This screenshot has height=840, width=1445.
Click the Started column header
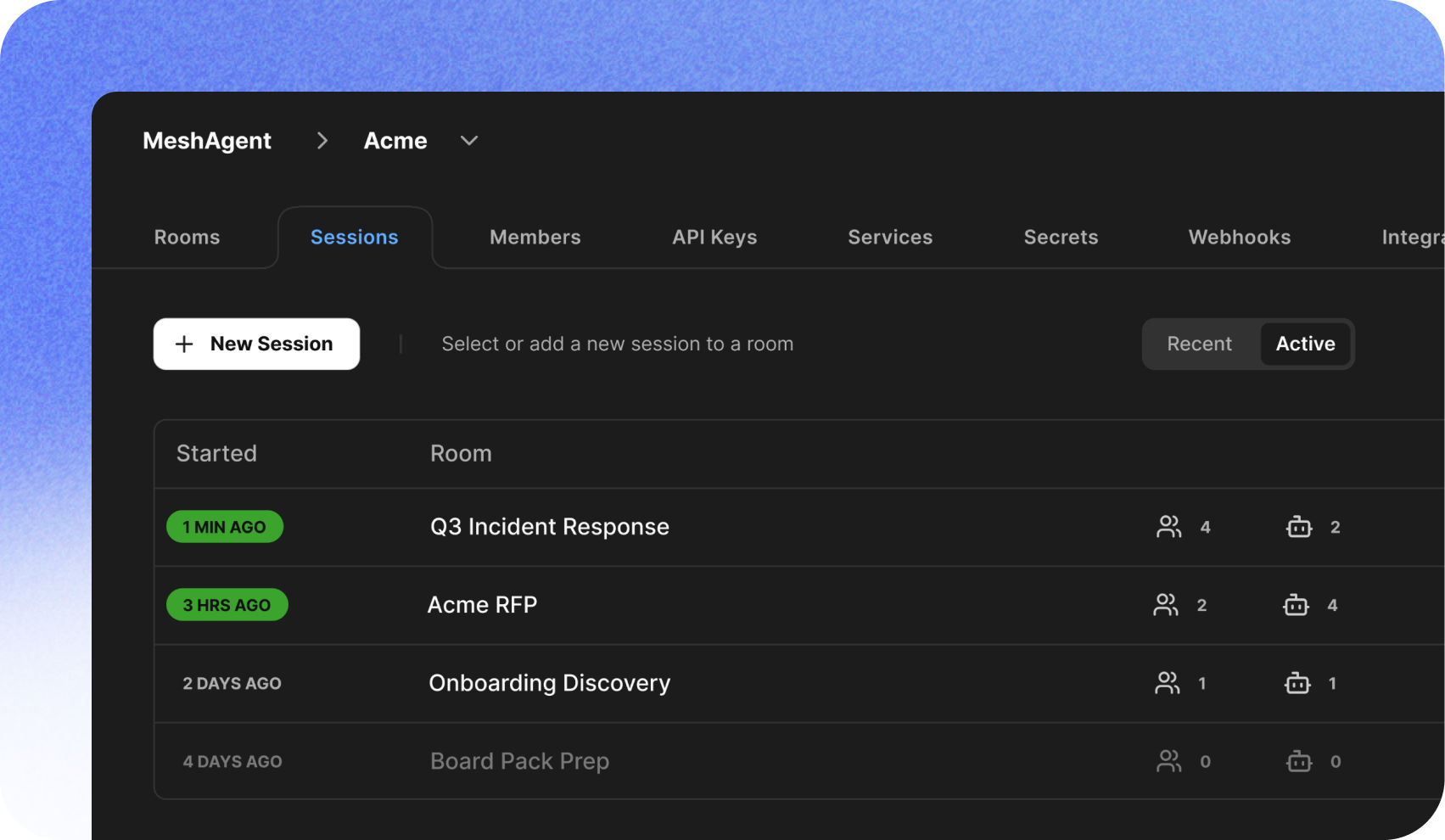(216, 453)
